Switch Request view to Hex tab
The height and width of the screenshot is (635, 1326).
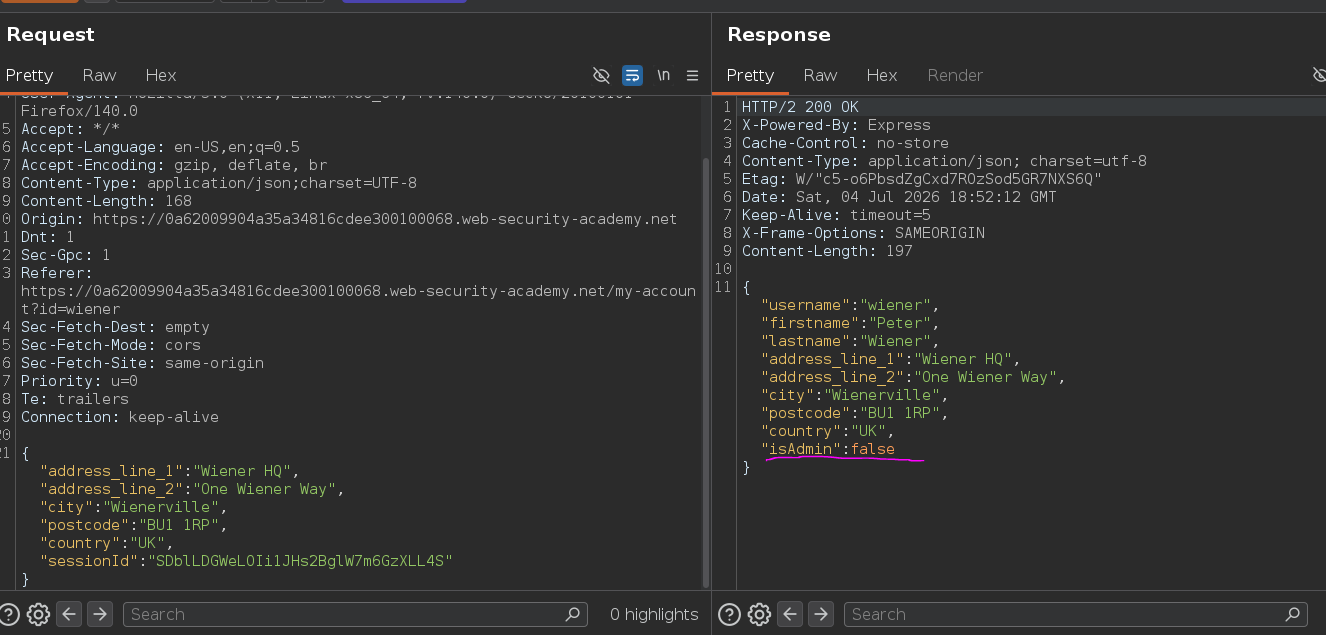click(161, 75)
